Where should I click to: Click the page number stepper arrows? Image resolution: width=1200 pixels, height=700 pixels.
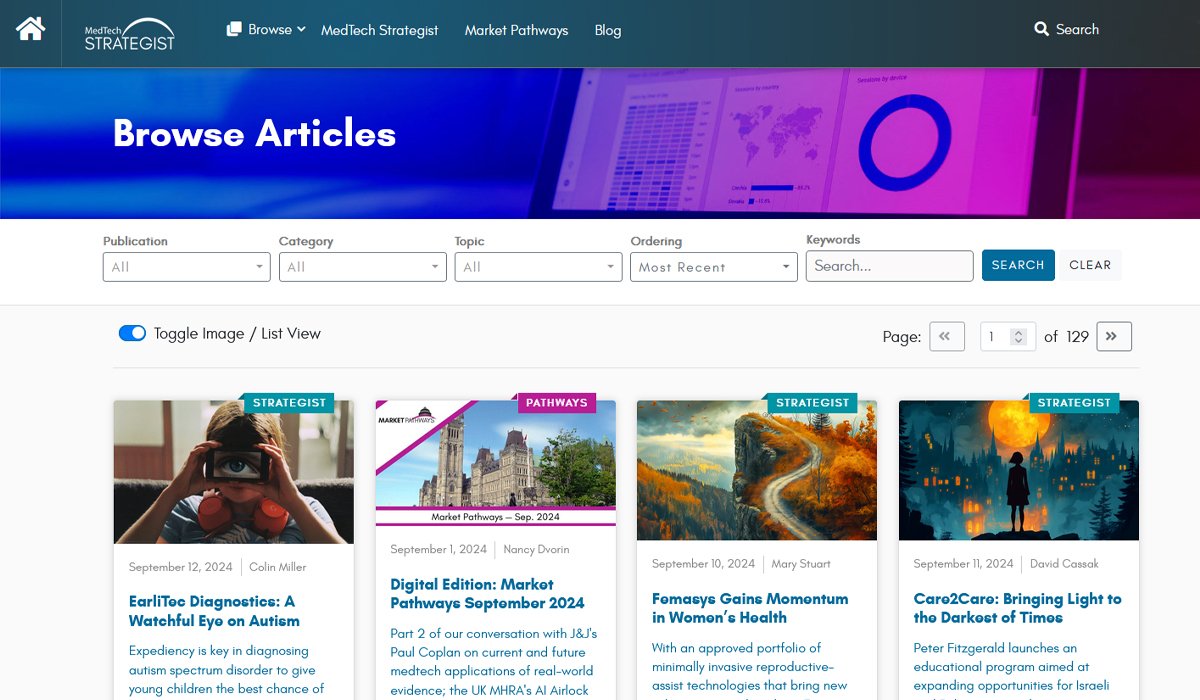pyautogui.click(x=1018, y=337)
